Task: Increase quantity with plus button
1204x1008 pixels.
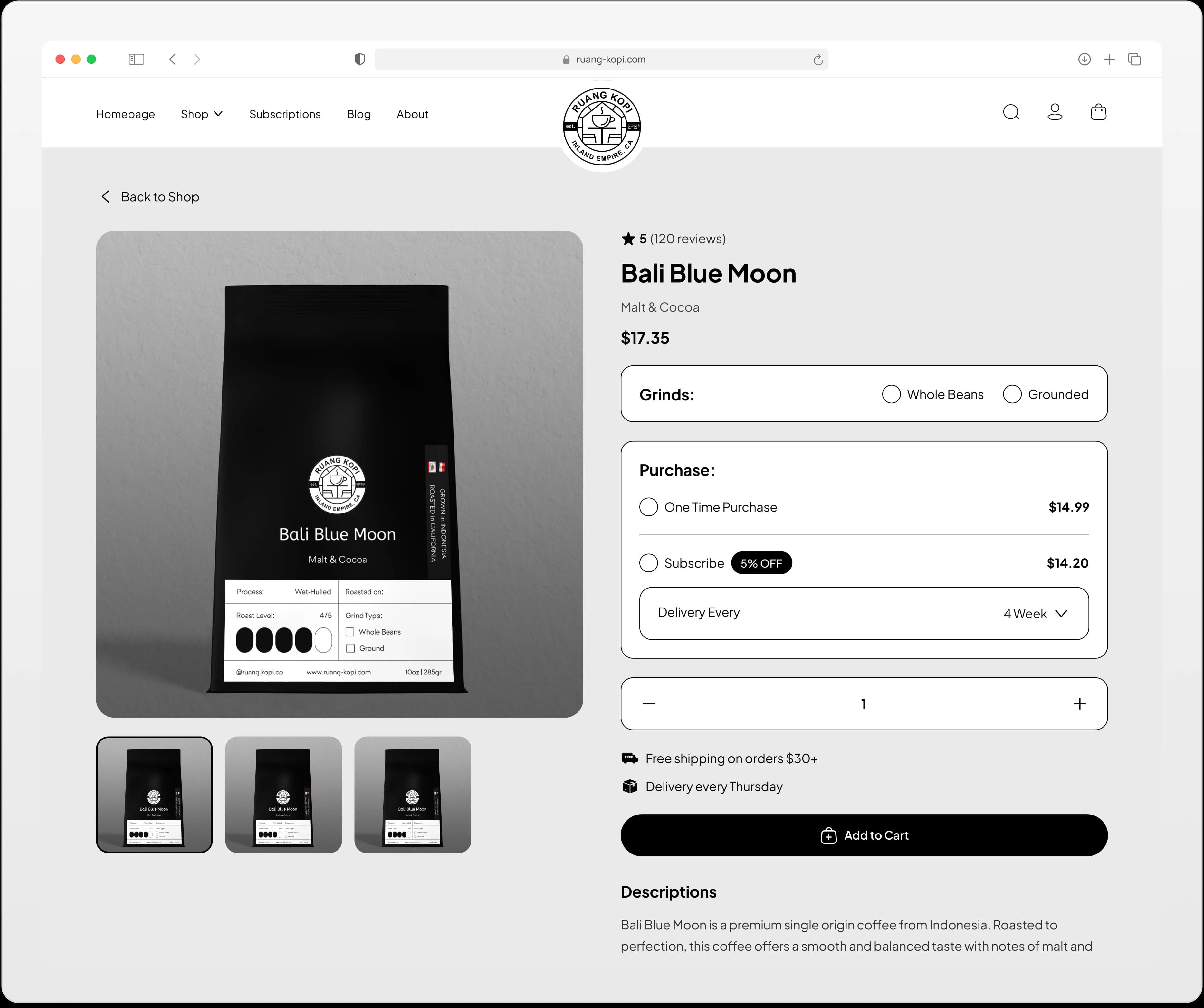Action: [1079, 704]
